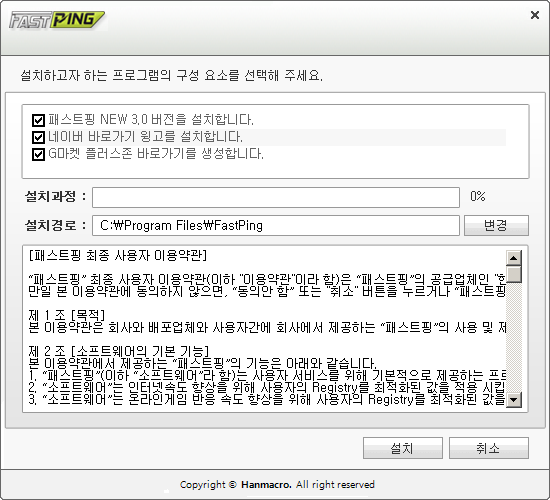Click the FastPing logo
Screen dimensions: 550x500
(x=57, y=20)
